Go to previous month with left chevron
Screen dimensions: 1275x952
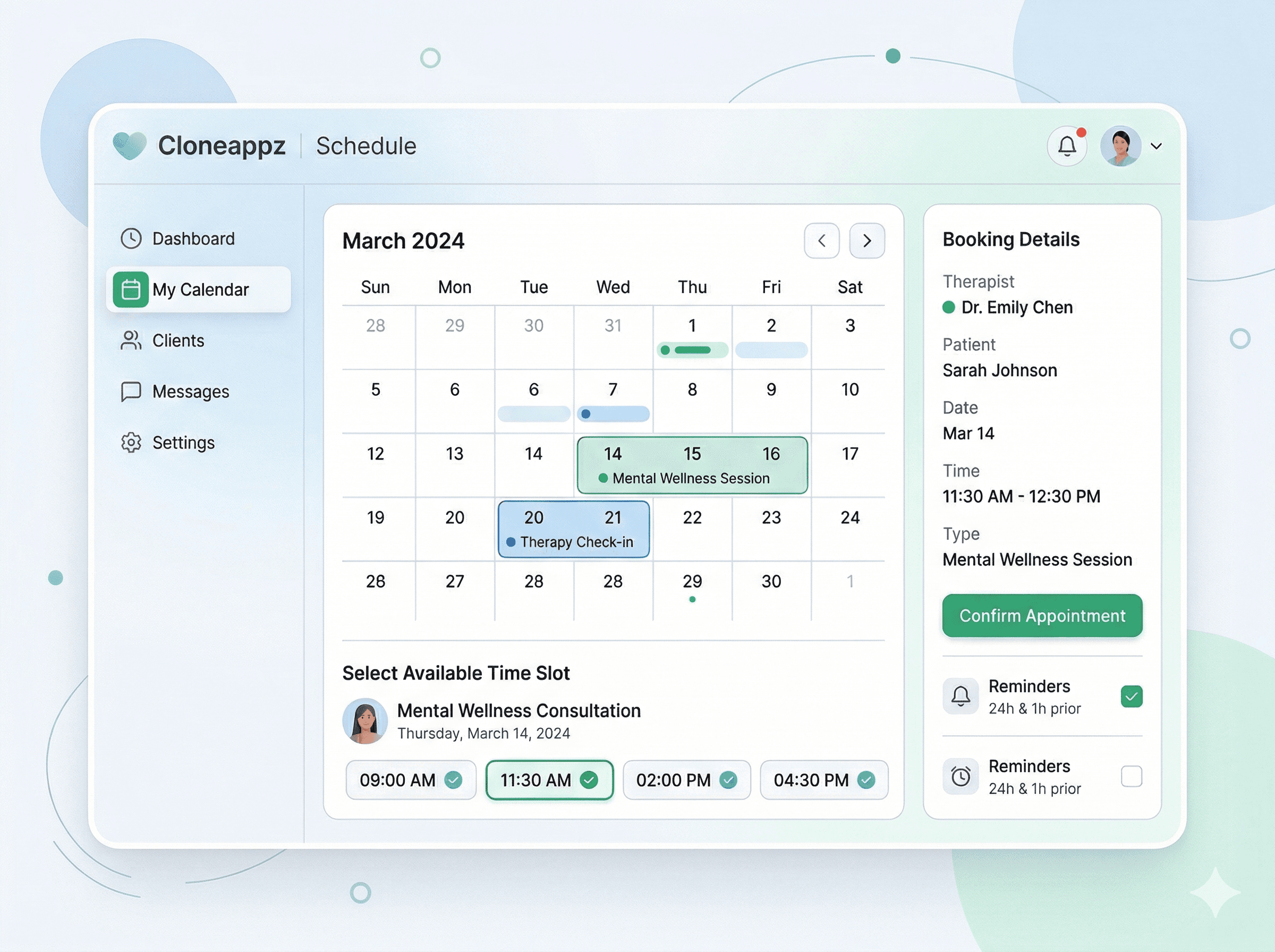pyautogui.click(x=821, y=241)
